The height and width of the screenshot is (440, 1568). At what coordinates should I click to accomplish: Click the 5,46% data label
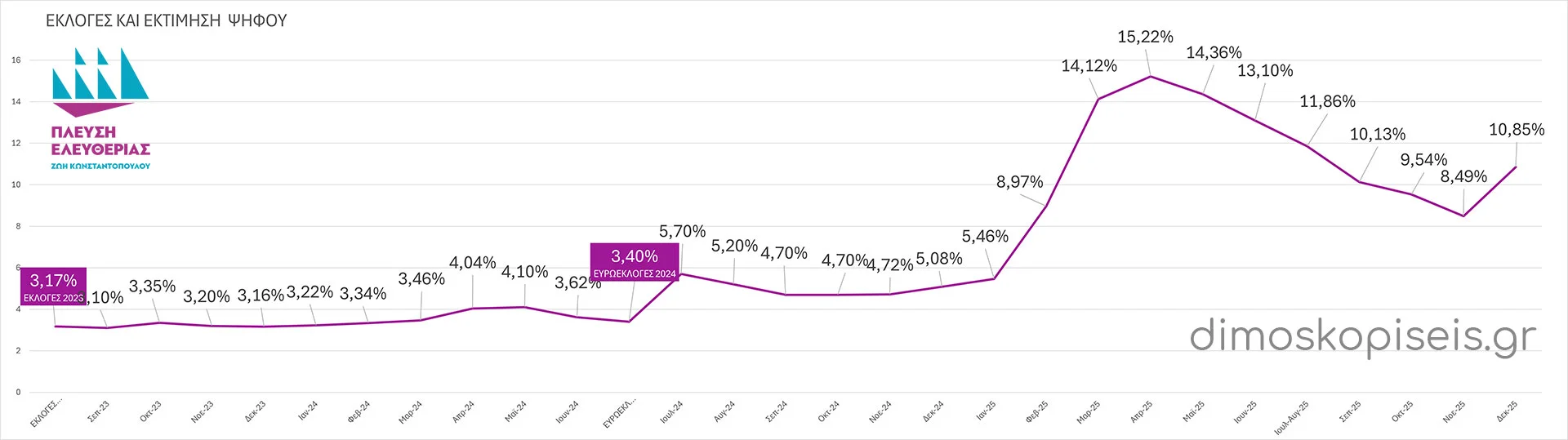coord(985,237)
